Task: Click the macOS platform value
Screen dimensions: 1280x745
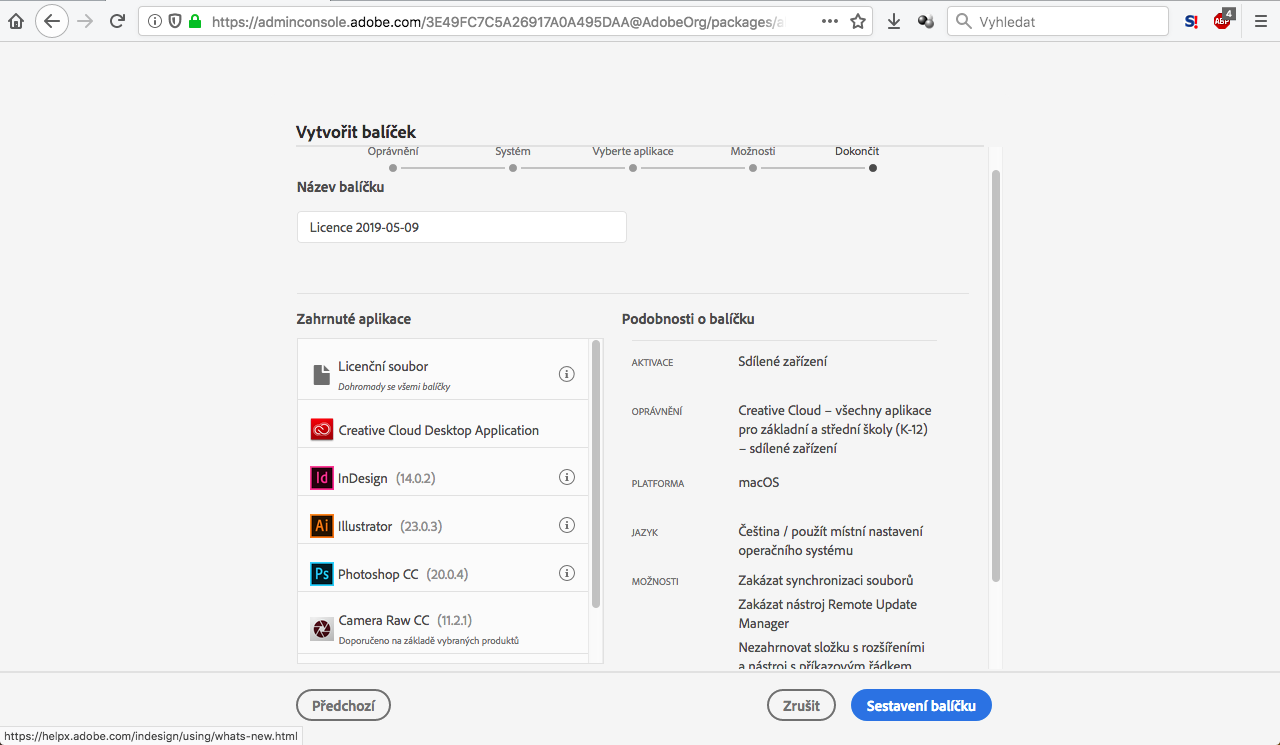Action: (x=758, y=482)
